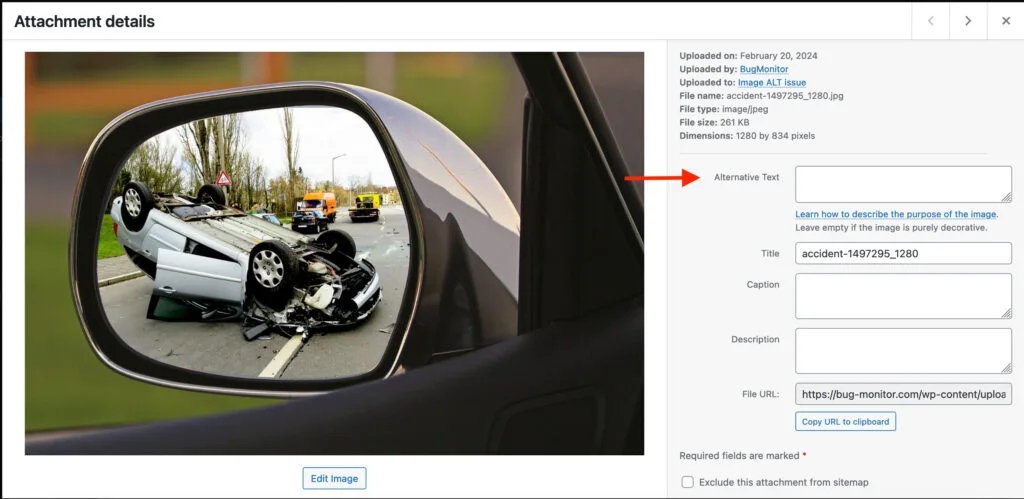Click the Title field with accident-1497295_1280
1024x499 pixels.
point(903,253)
